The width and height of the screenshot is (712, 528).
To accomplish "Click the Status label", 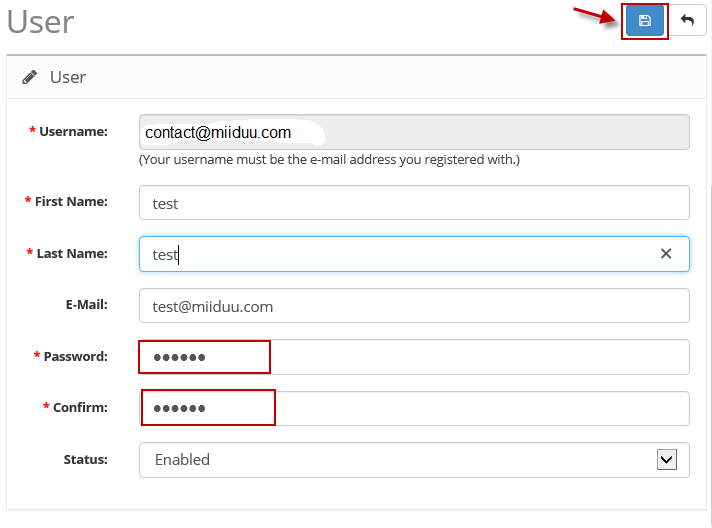I will pyautogui.click(x=85, y=459).
